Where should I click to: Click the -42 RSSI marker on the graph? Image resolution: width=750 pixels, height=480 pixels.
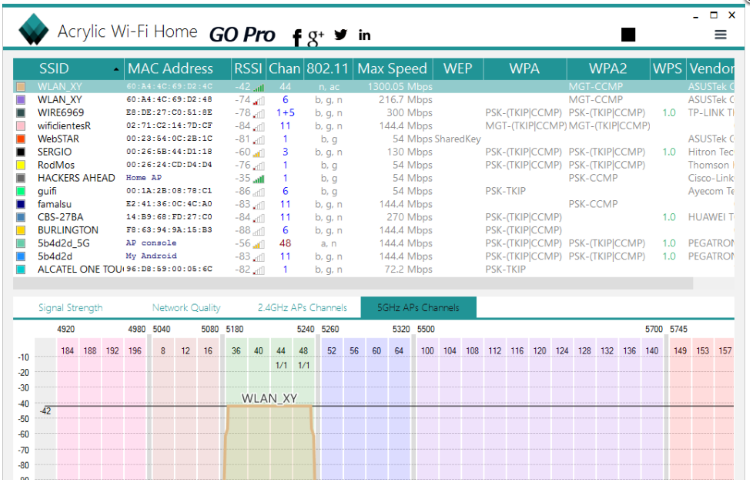point(45,411)
